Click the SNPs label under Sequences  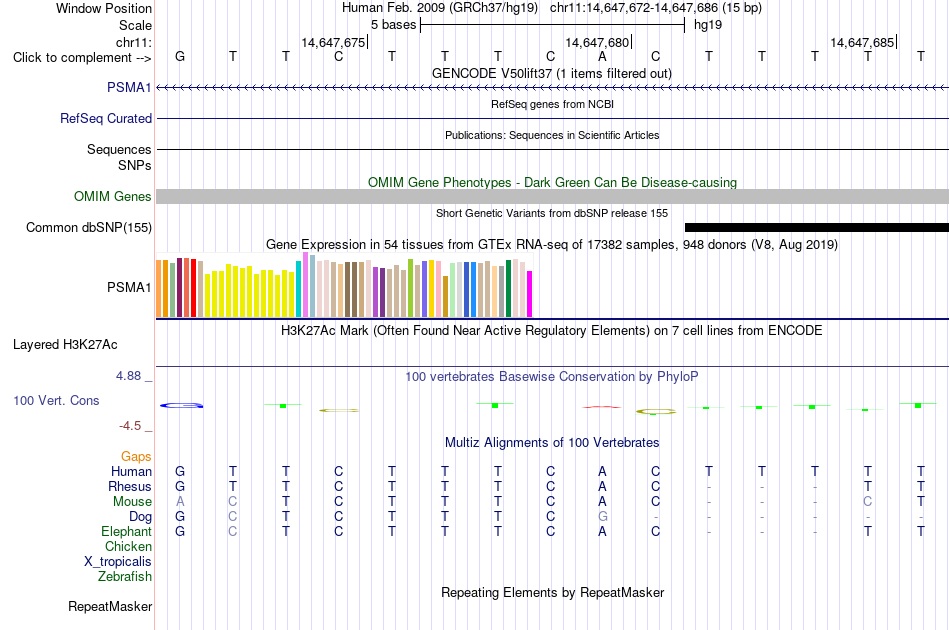coord(135,165)
